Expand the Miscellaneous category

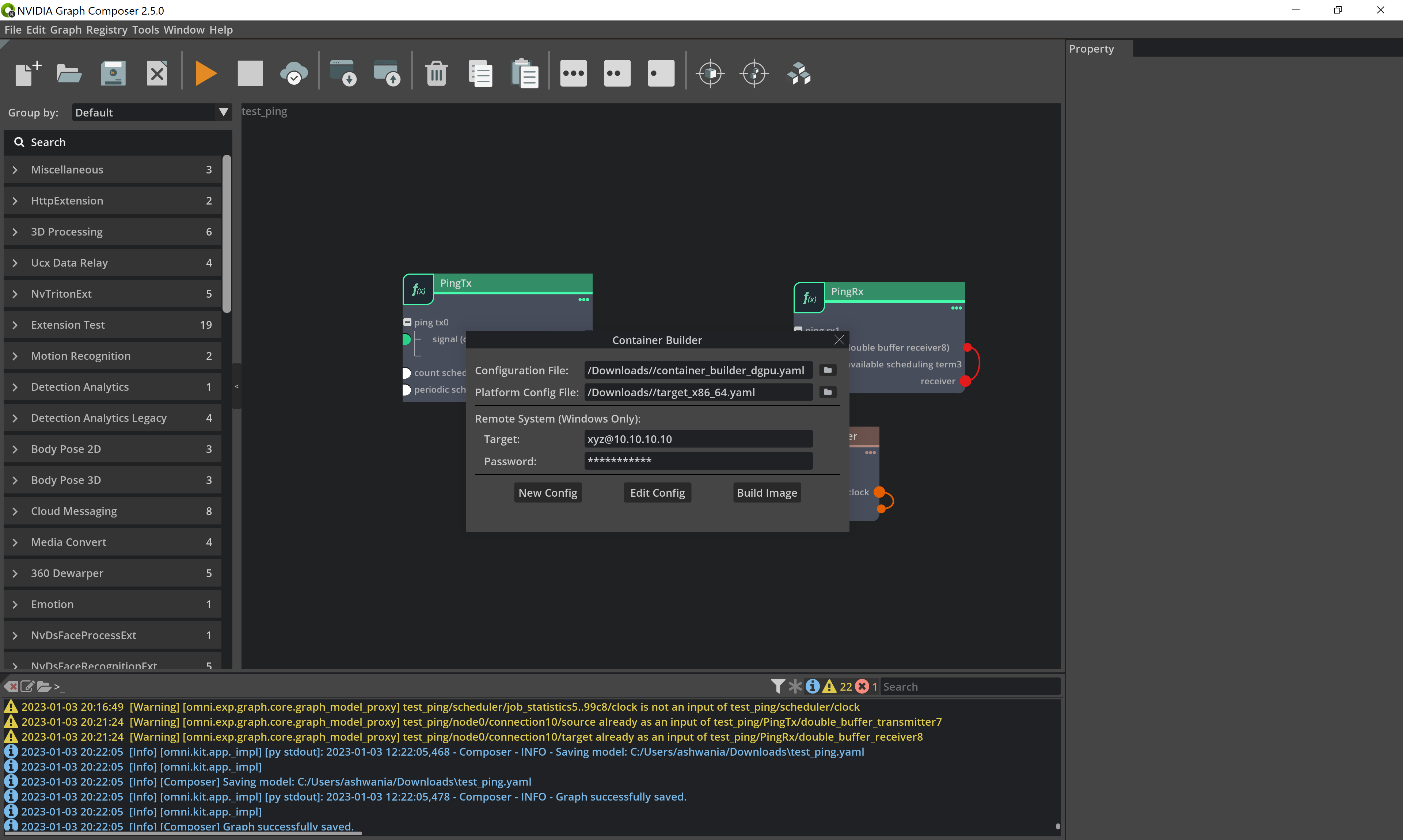15,169
